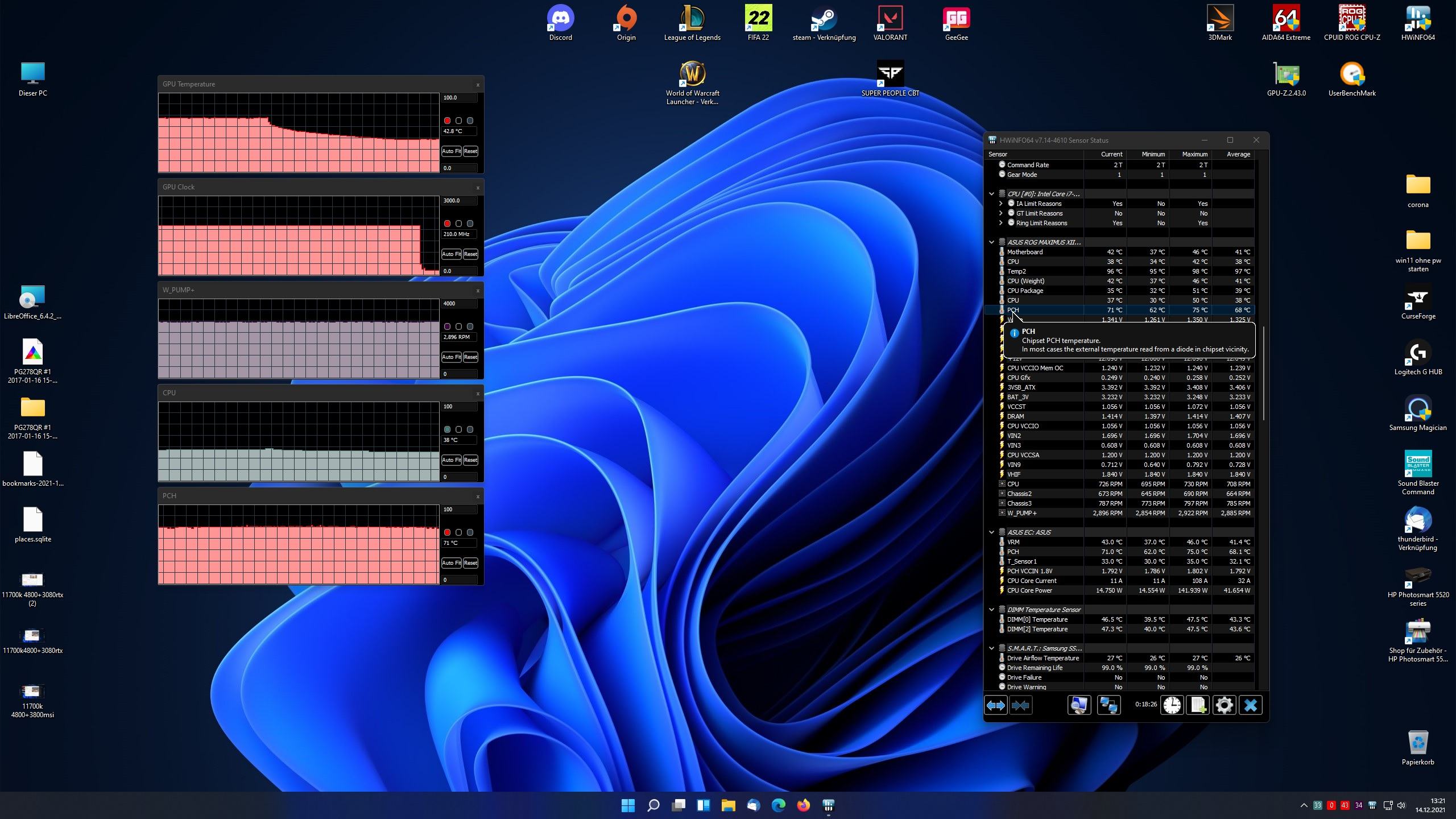
Task: Click HWiNFO sensor list vertical scrollbar
Action: pos(1264,373)
